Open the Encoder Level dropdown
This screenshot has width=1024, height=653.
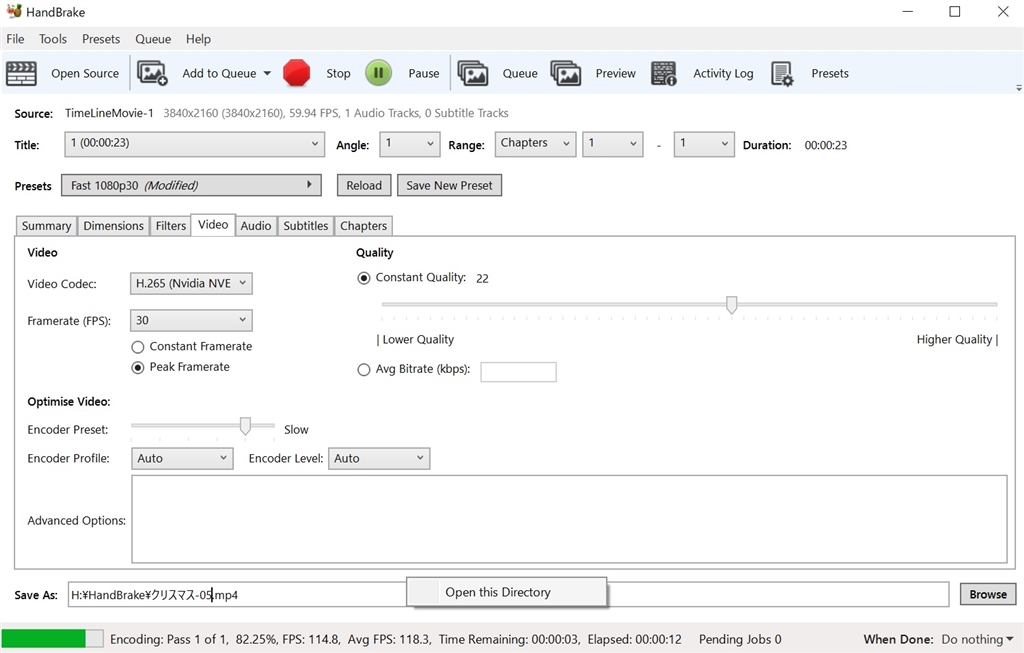(379, 458)
